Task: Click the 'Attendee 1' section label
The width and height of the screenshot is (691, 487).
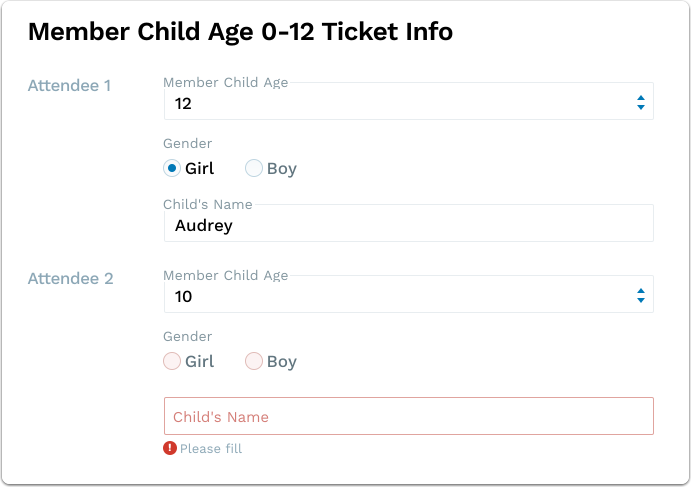Action: (69, 86)
